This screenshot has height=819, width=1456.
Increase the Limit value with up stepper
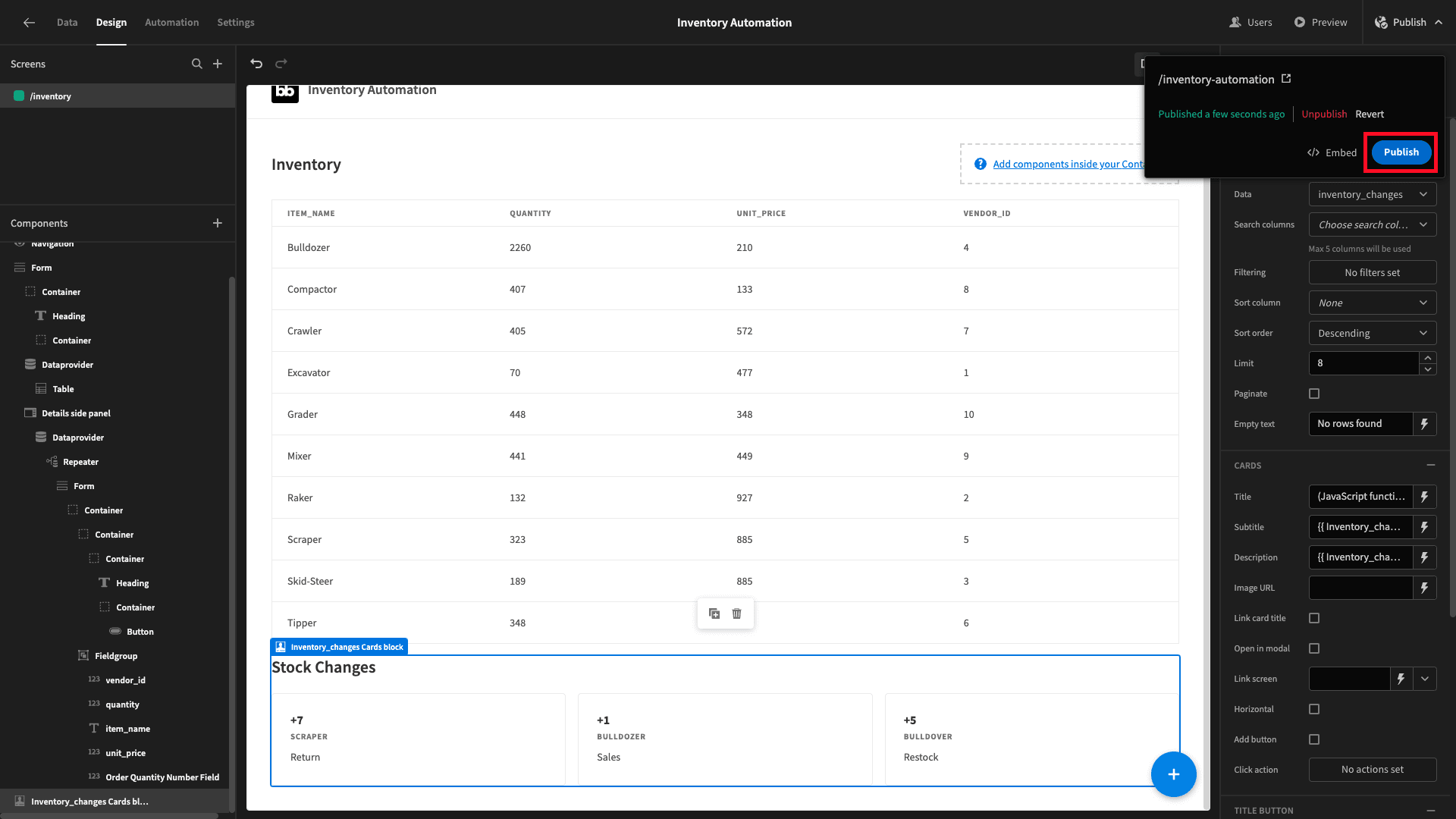click(x=1428, y=358)
